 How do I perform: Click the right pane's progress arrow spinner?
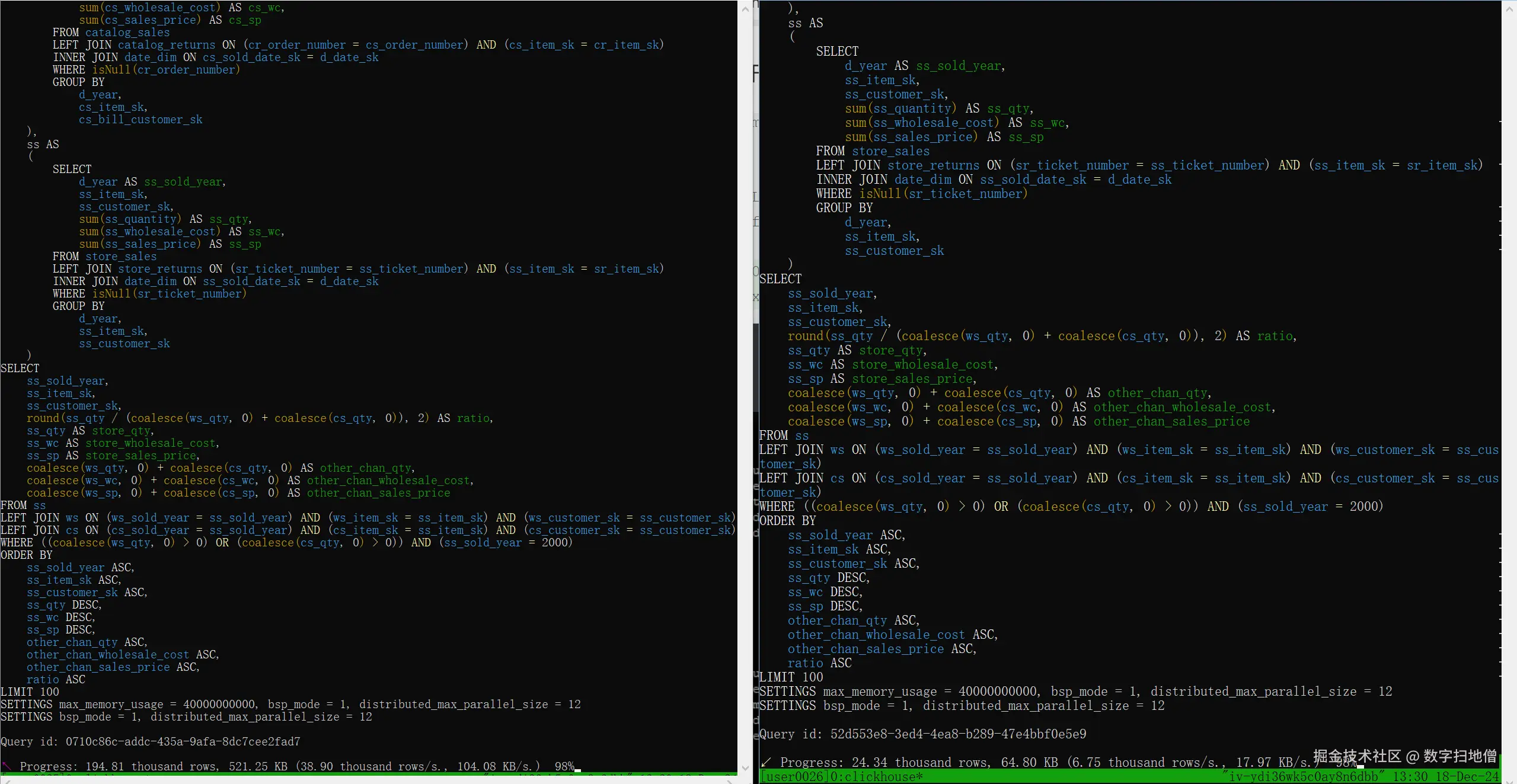tap(766, 762)
